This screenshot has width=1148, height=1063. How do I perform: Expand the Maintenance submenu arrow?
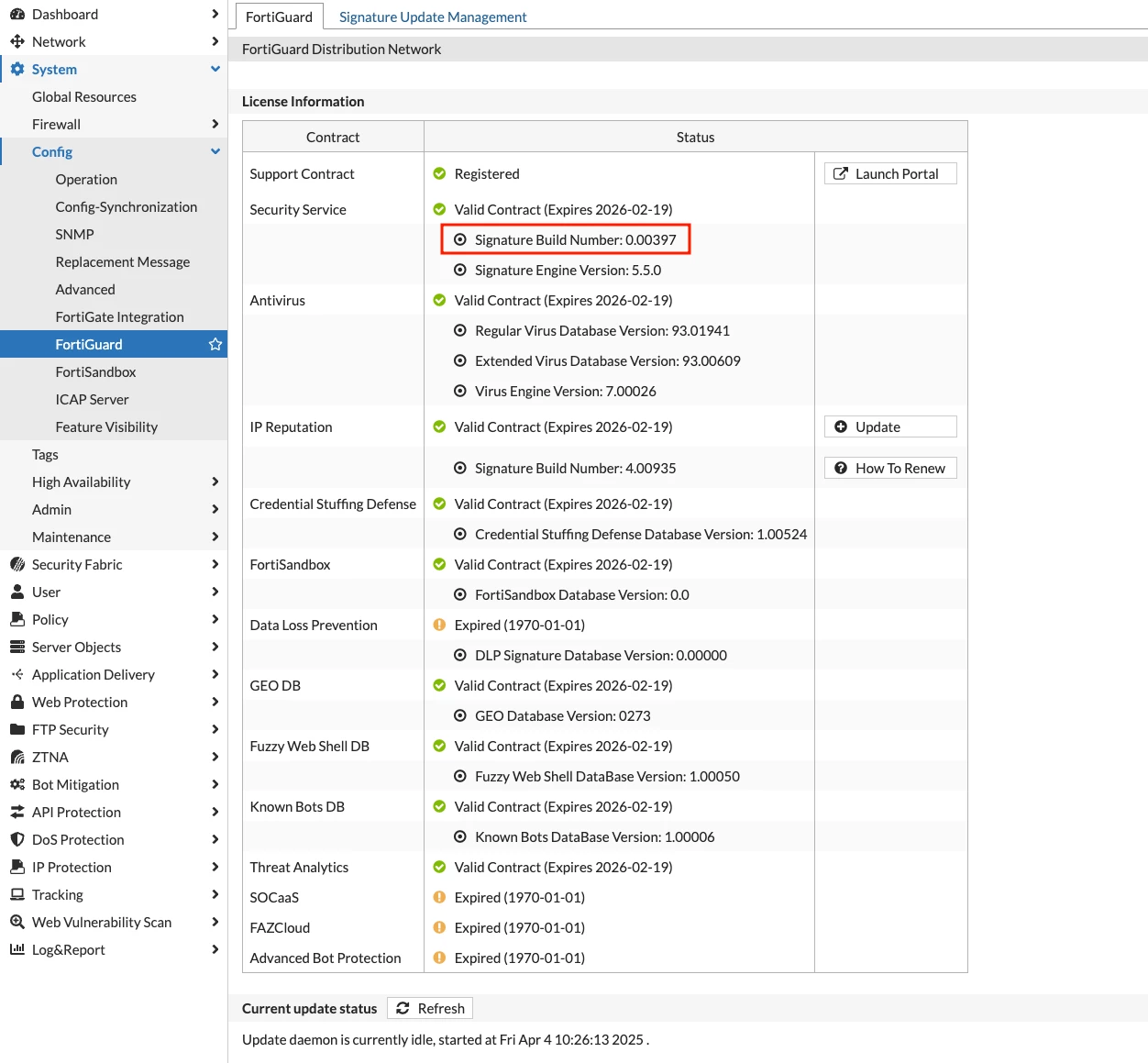pos(215,537)
